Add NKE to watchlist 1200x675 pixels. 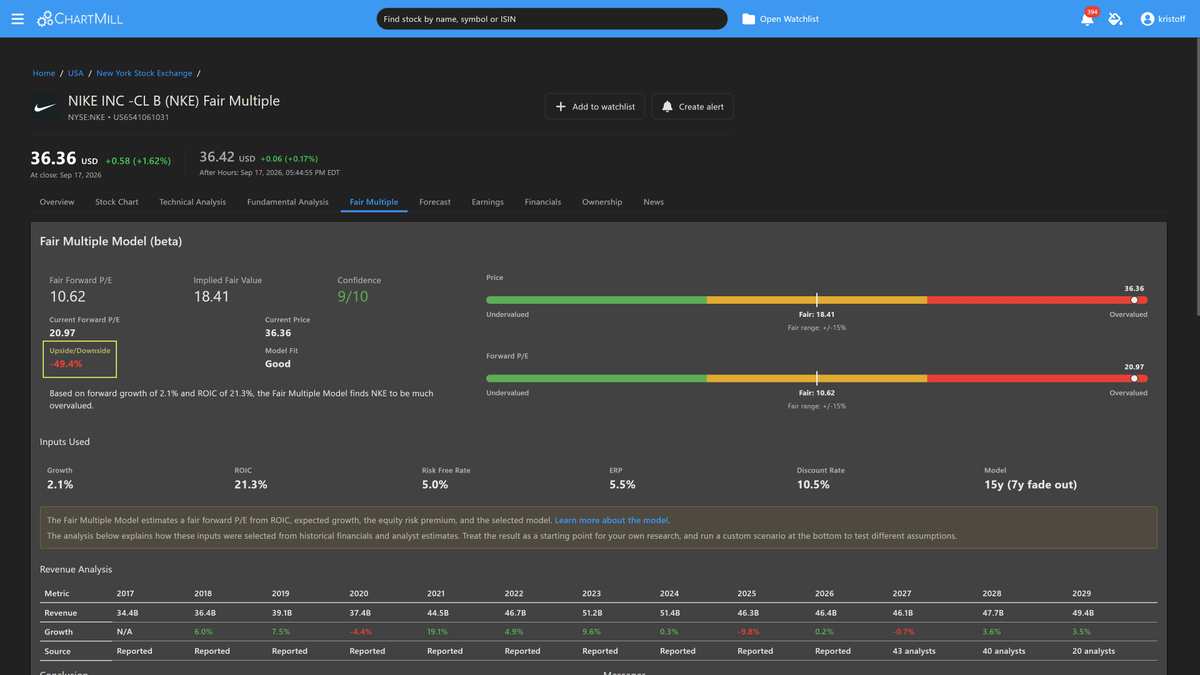pyautogui.click(x=596, y=107)
